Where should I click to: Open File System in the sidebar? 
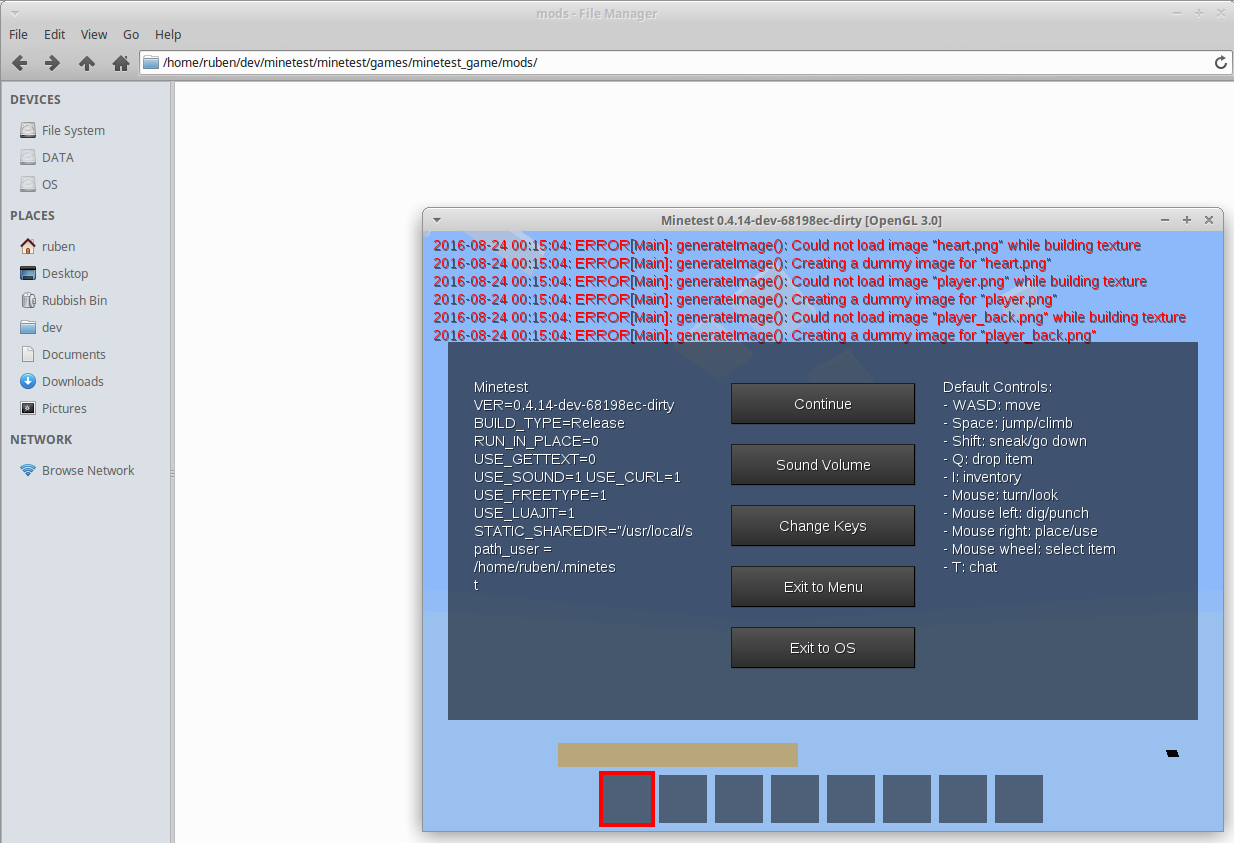[72, 131]
